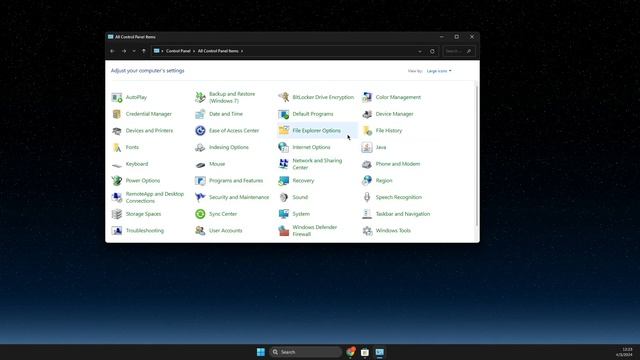Click the Power Options icon
The width and height of the screenshot is (640, 360).
point(117,181)
